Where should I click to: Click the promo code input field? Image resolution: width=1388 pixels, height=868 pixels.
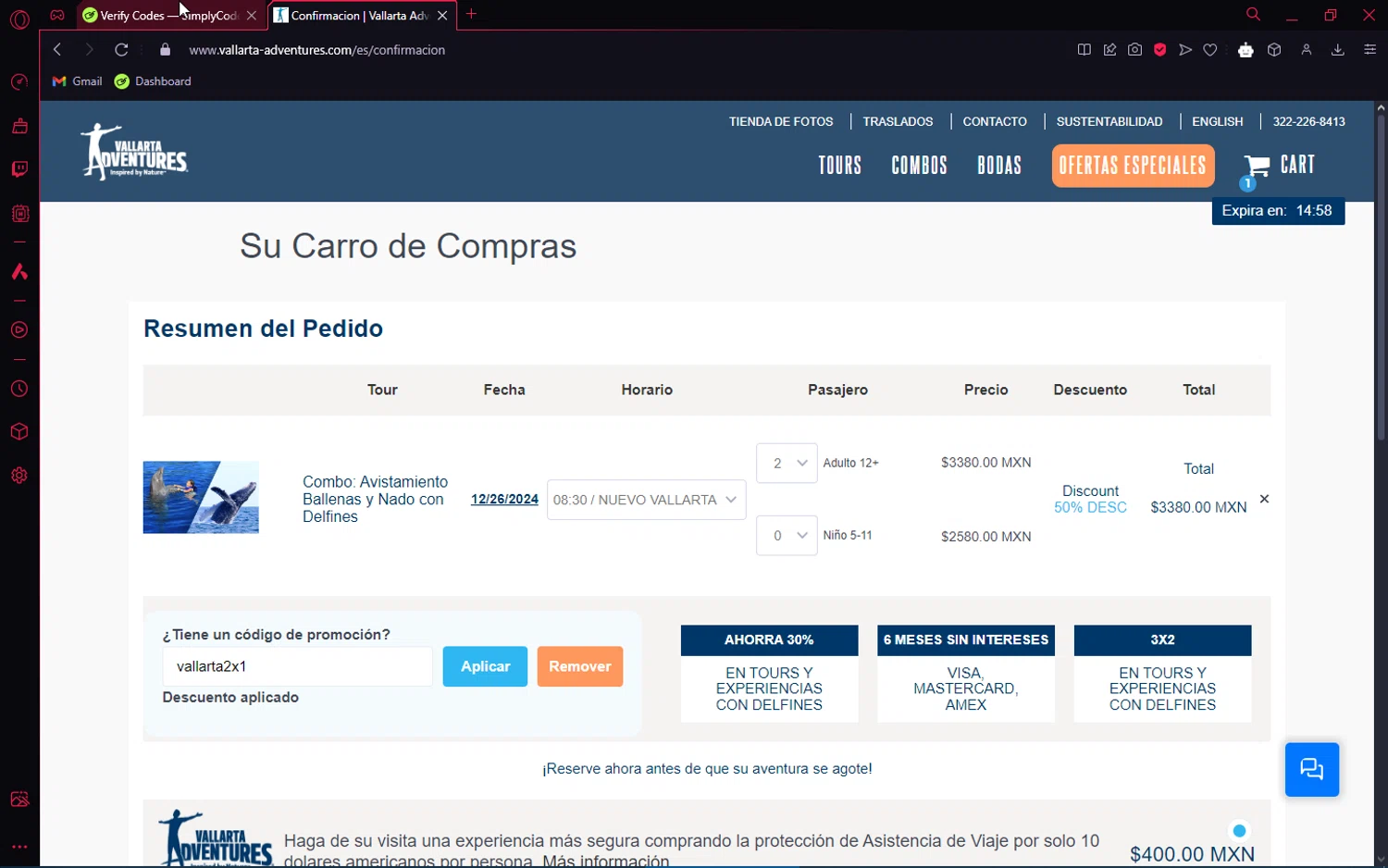[x=298, y=666]
